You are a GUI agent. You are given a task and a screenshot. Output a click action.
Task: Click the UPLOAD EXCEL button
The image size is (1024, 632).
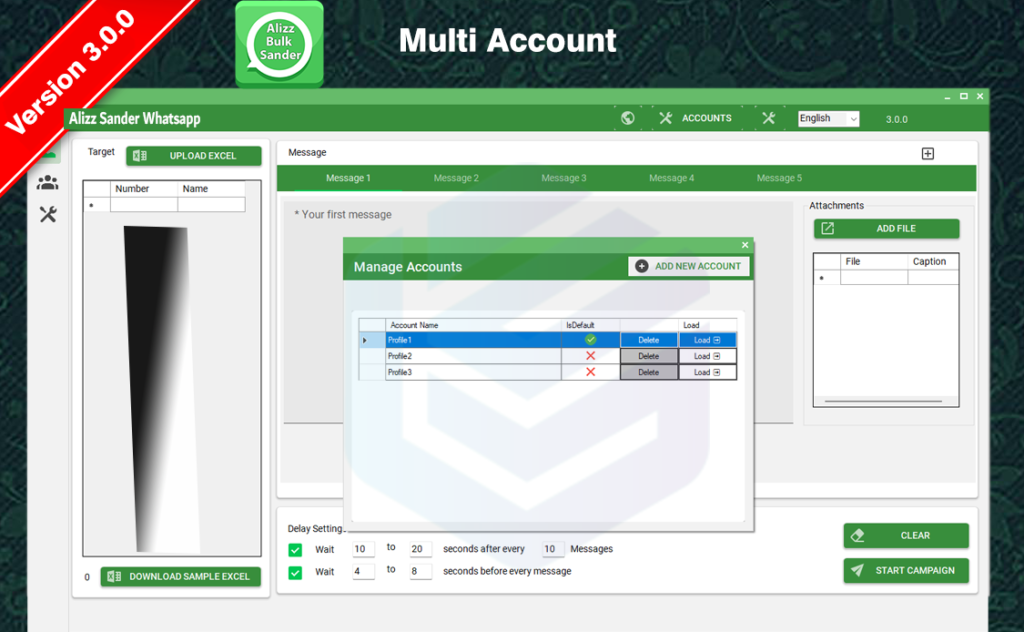tap(193, 156)
